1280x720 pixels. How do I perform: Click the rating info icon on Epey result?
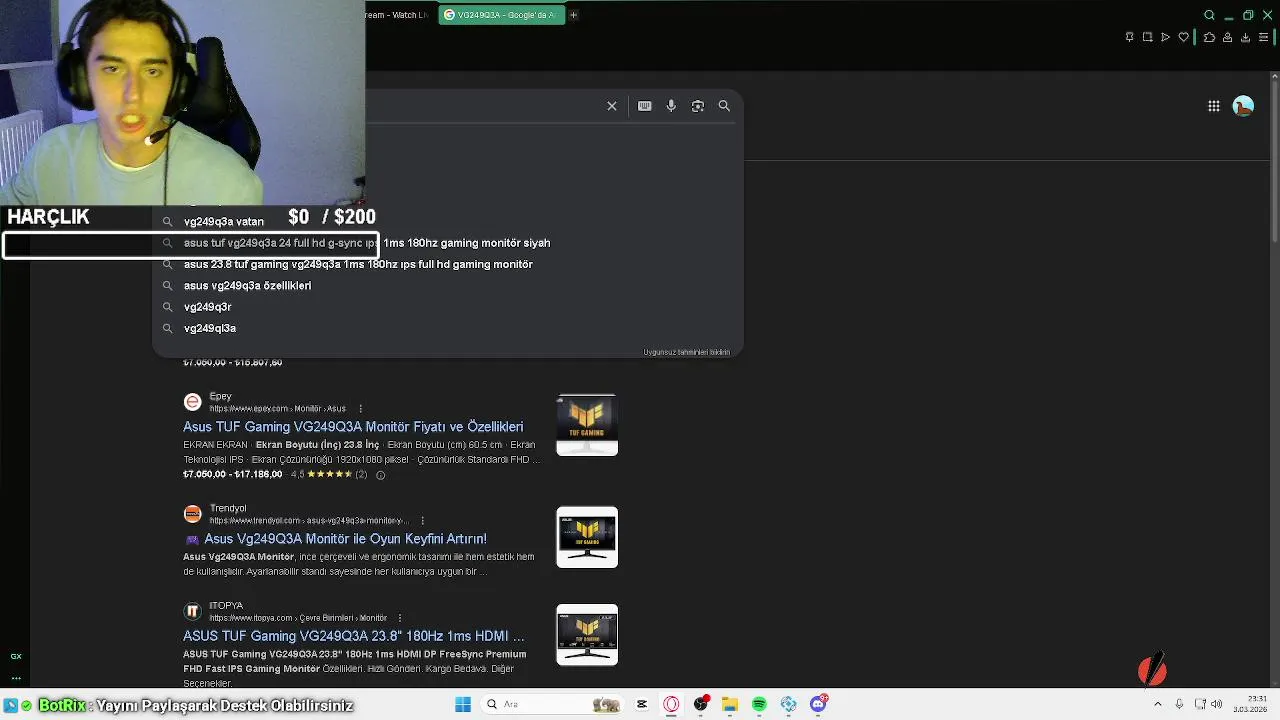(380, 475)
